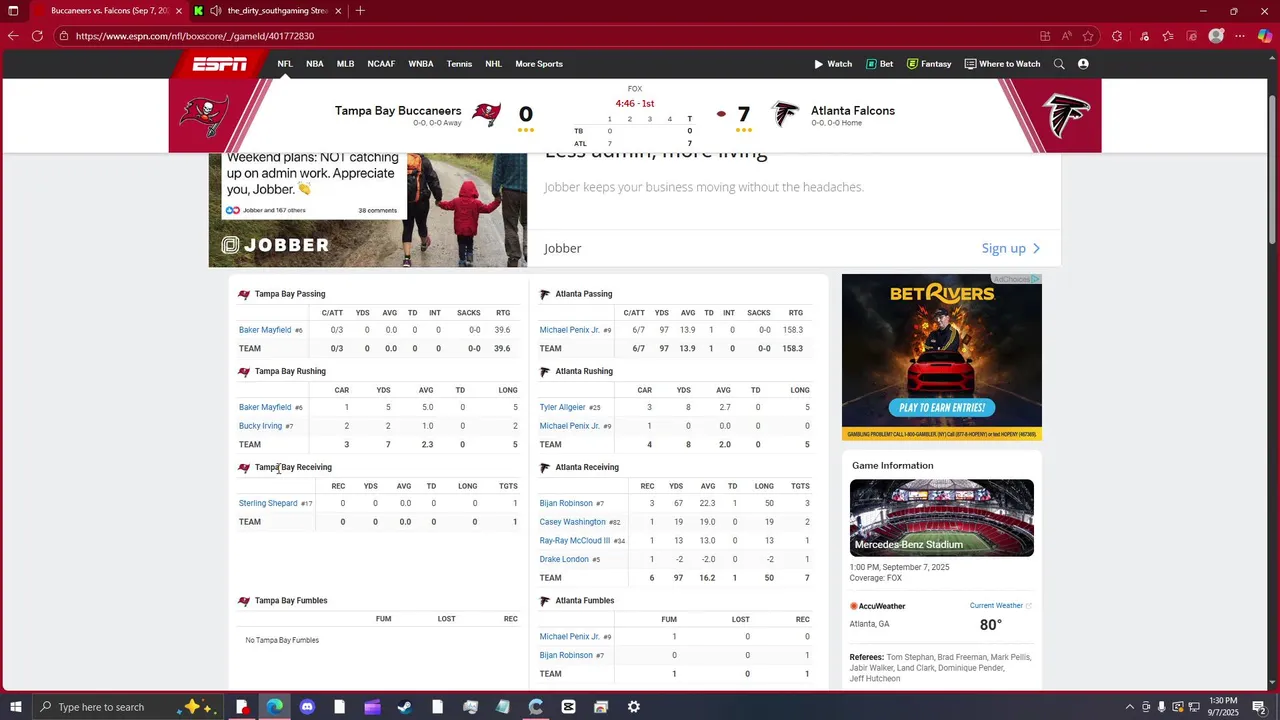The width and height of the screenshot is (1280, 720).
Task: Open new browser tab plus button
Action: point(360,11)
